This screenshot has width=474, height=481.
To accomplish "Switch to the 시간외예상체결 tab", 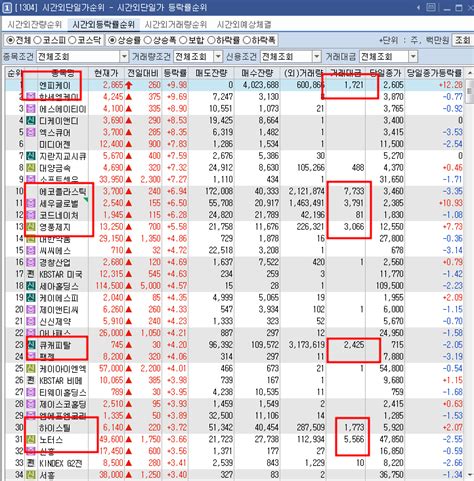I will [x=244, y=25].
